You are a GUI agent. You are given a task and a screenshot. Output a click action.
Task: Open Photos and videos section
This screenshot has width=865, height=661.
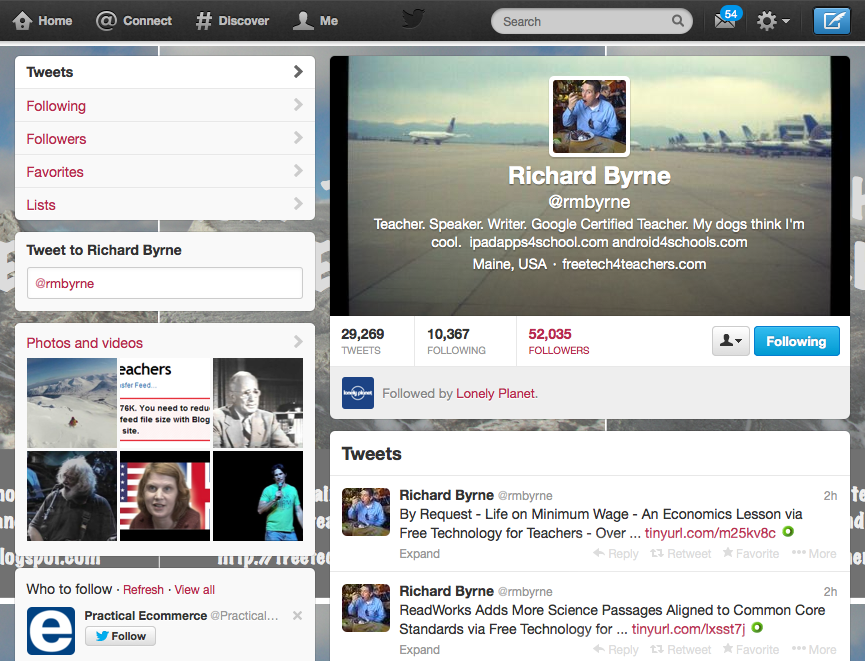pyautogui.click(x=85, y=343)
